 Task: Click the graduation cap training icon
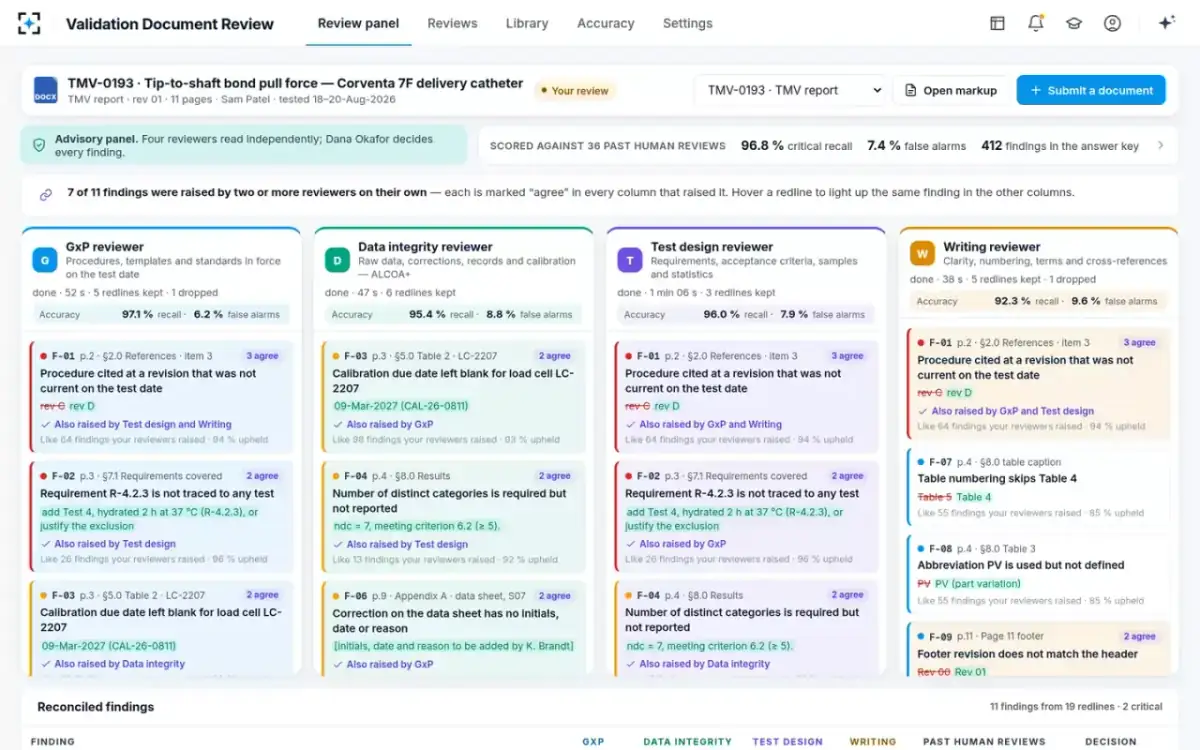coord(1074,23)
